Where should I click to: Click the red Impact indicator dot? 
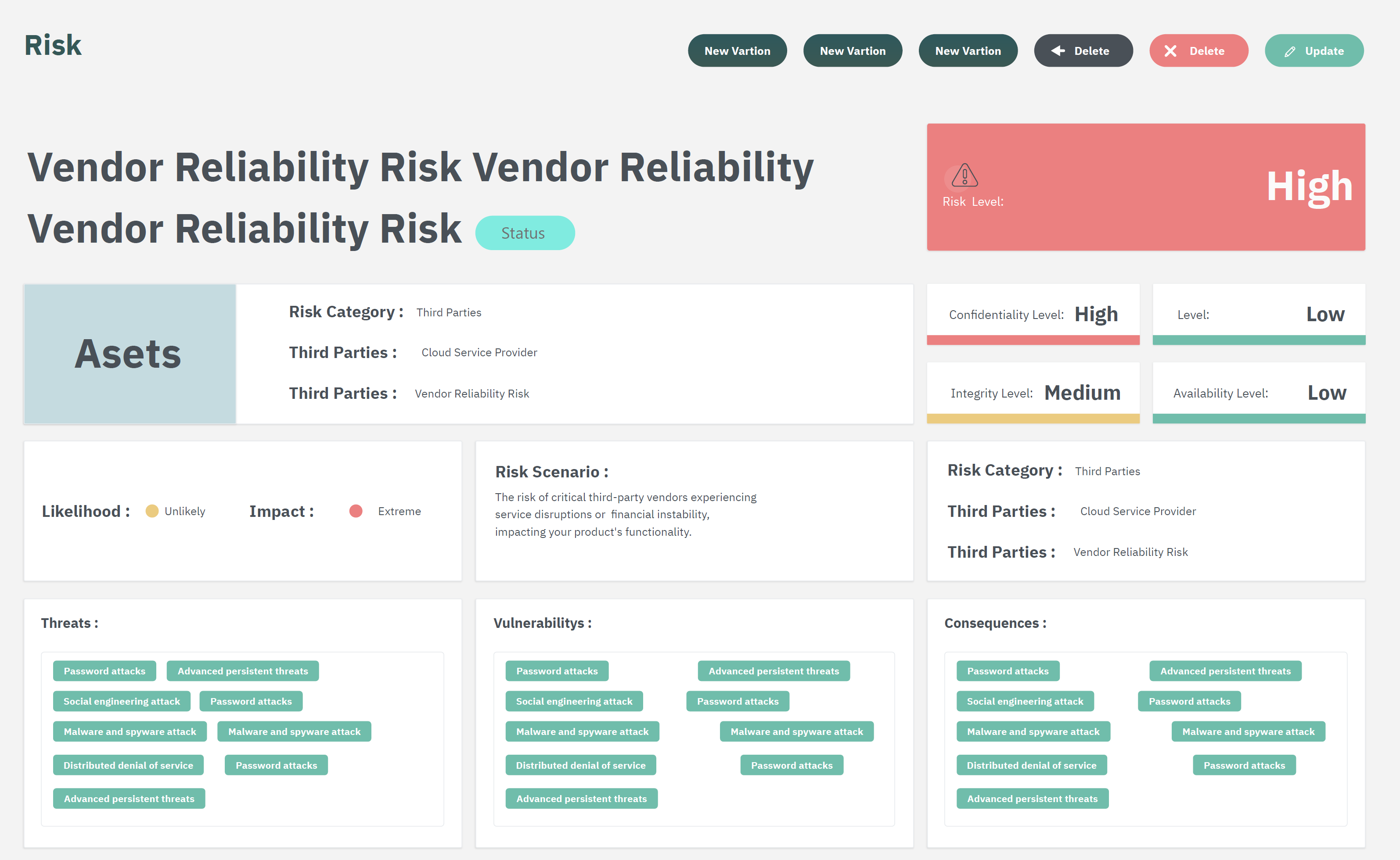point(356,511)
